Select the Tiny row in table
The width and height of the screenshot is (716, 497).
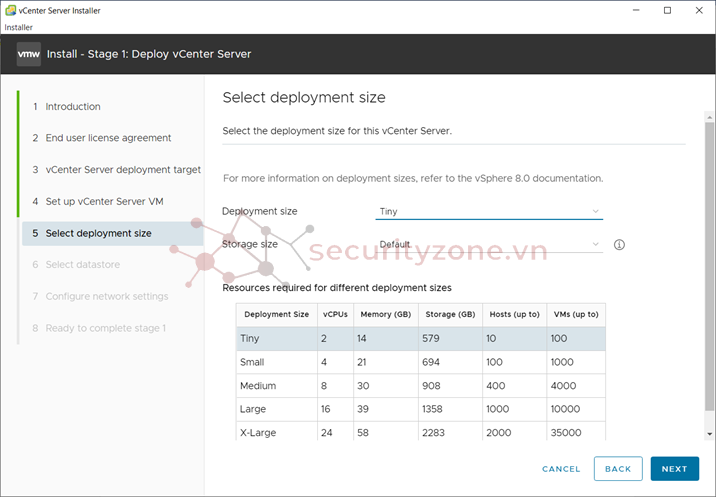tap(421, 338)
